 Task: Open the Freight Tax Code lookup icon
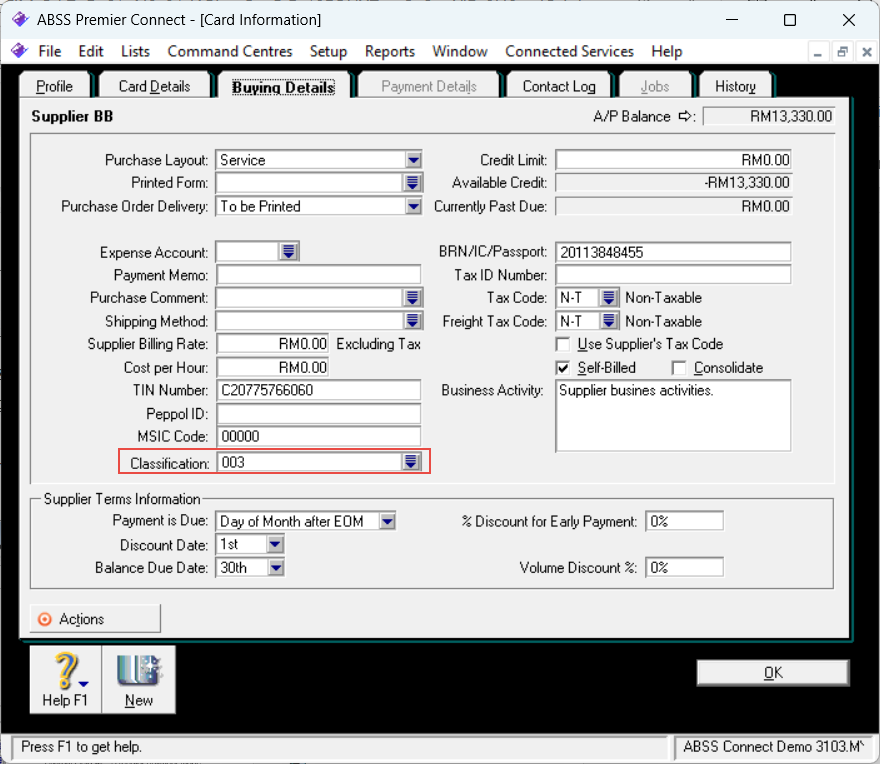click(x=609, y=321)
